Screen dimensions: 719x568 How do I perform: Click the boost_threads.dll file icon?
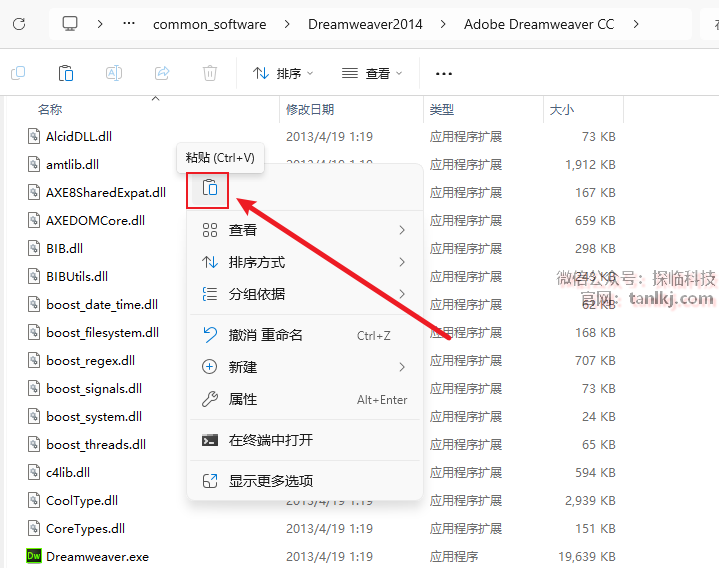coord(33,444)
